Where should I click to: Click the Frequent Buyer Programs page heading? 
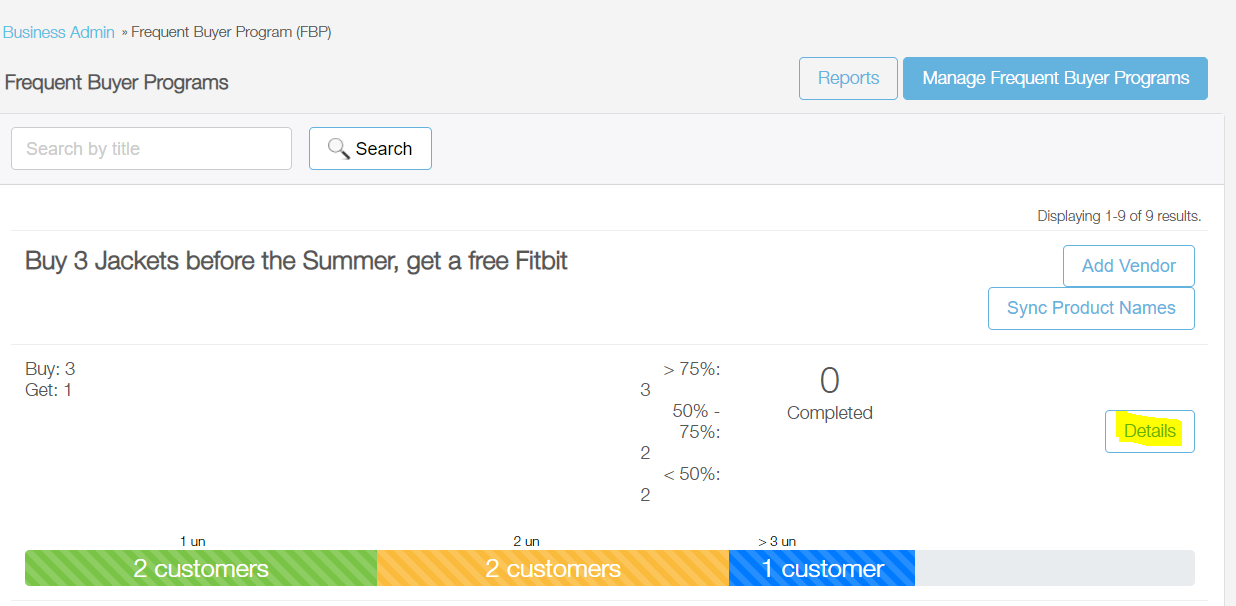point(117,82)
